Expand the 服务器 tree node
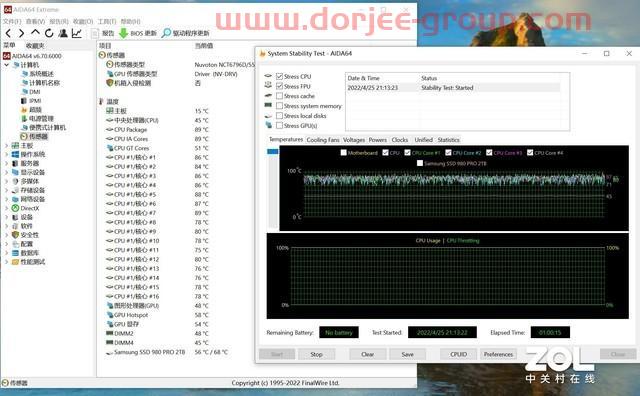Screen dimensions: 640x396 [7, 163]
